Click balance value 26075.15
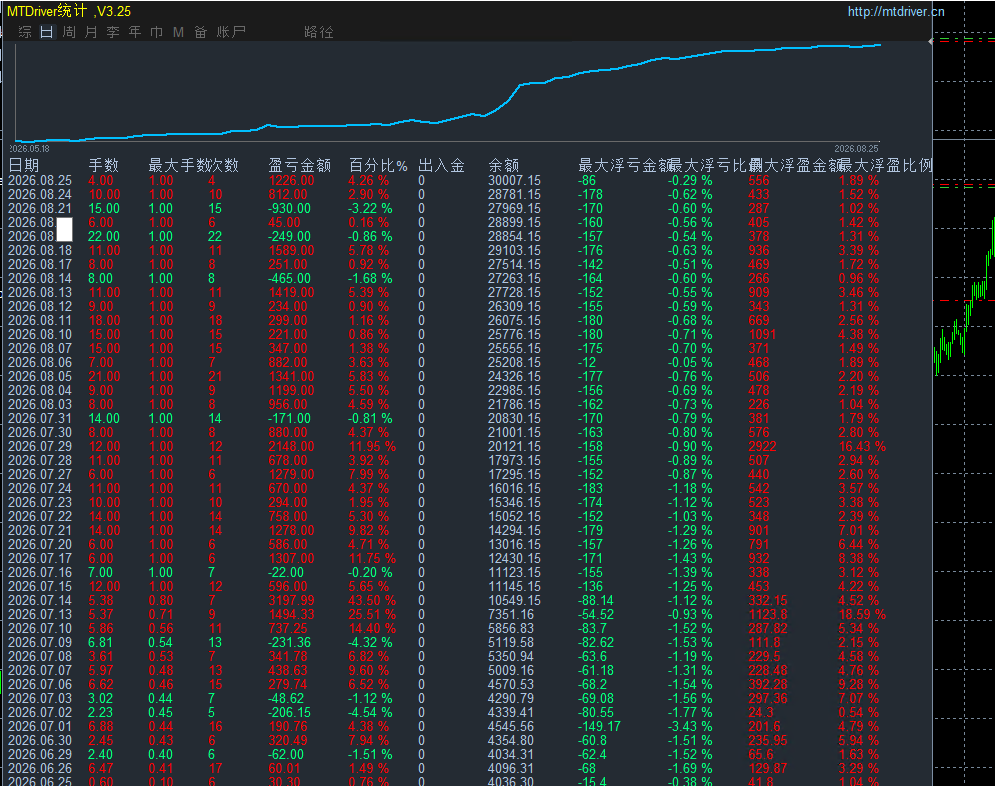The height and width of the screenshot is (786, 995). 515,320
